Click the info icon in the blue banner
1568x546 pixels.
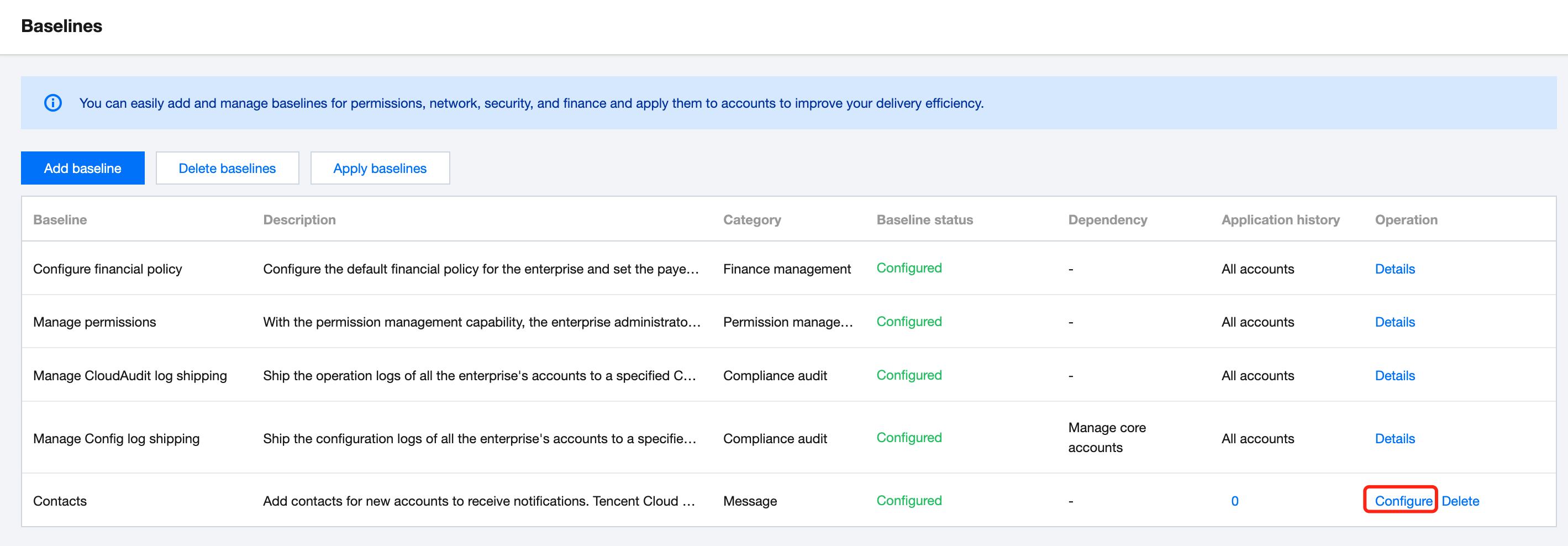[x=53, y=103]
